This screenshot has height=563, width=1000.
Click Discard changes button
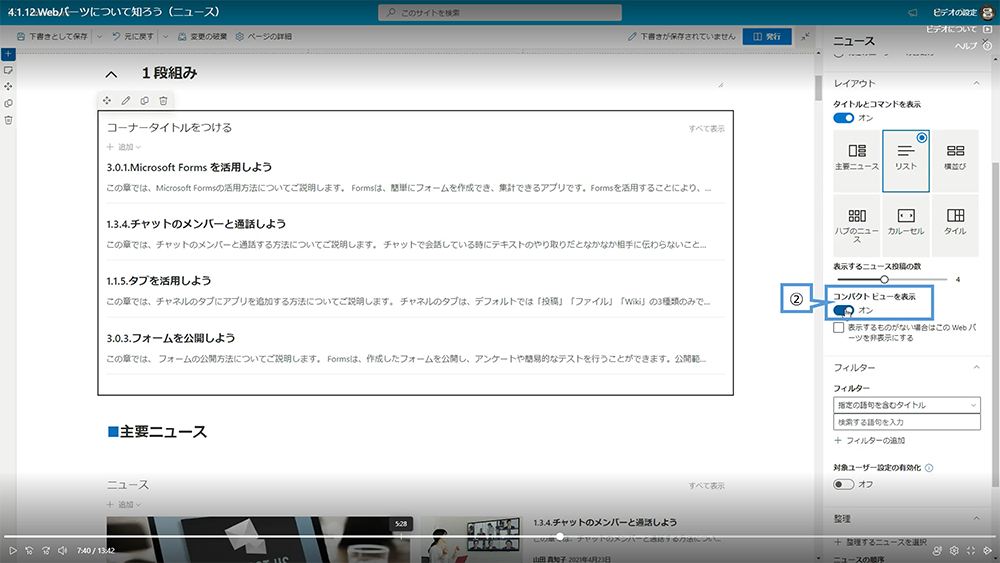pyautogui.click(x=202, y=36)
